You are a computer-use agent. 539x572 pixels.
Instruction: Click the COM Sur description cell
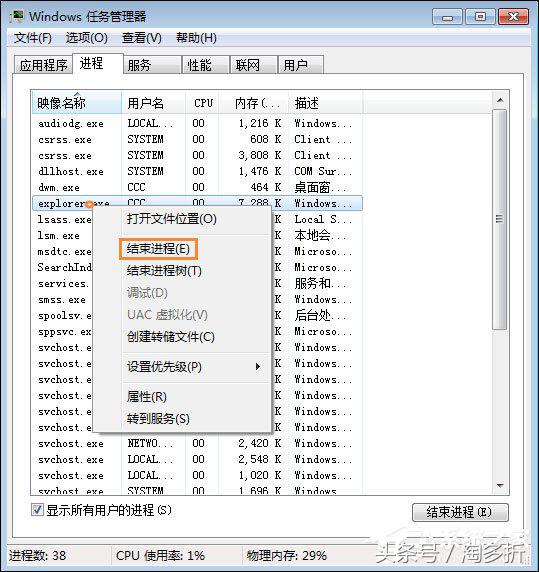[x=323, y=171]
